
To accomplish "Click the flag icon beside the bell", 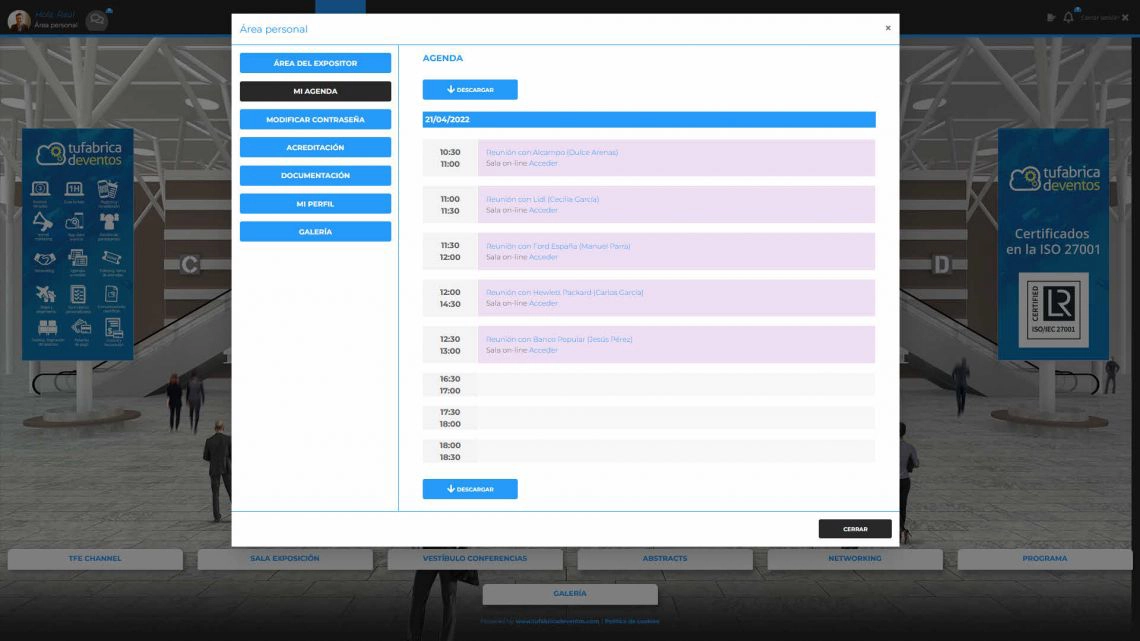I will coord(1050,17).
